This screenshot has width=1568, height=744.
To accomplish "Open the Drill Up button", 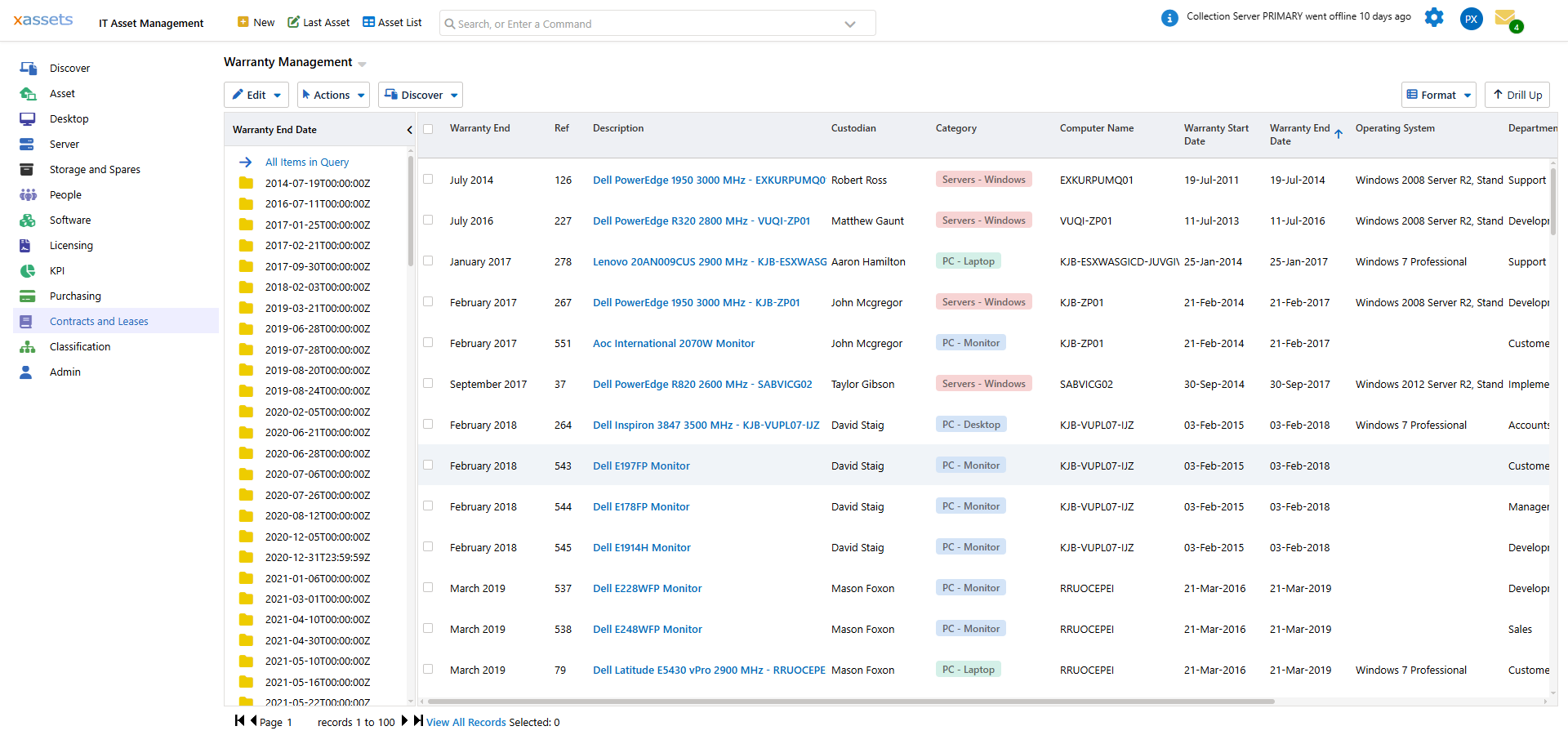I will coord(1517,94).
